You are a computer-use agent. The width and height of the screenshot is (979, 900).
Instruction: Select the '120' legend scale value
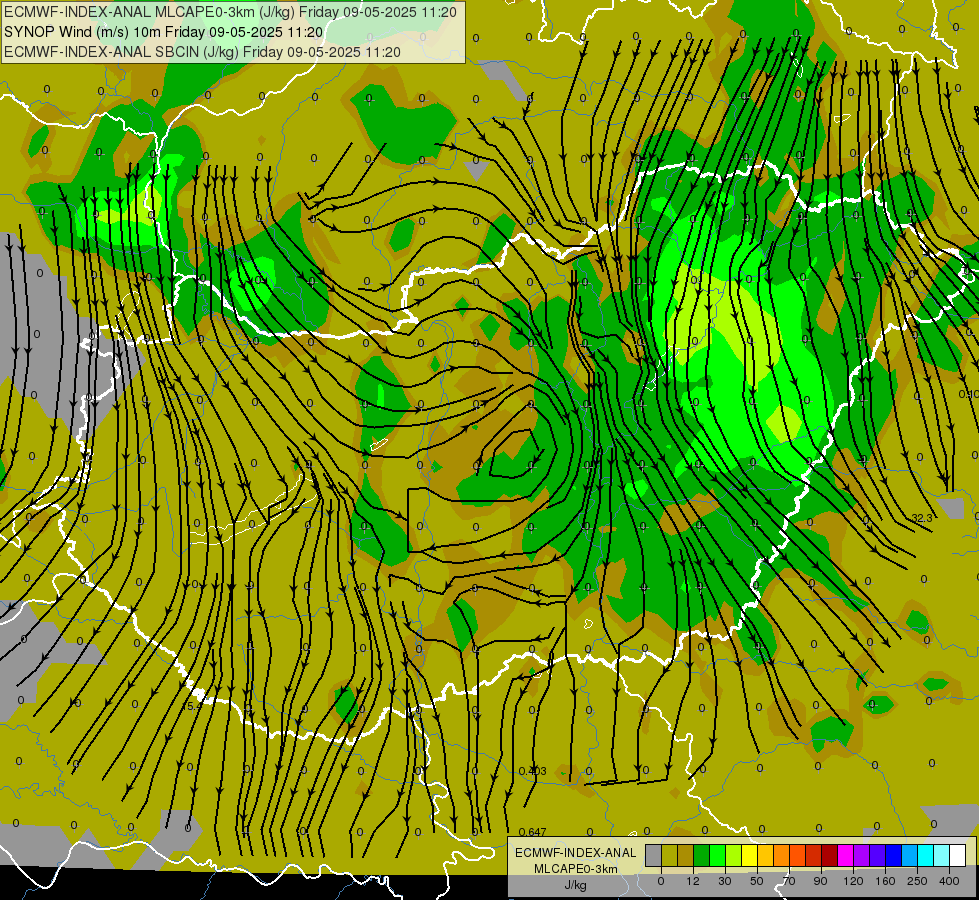[854, 881]
